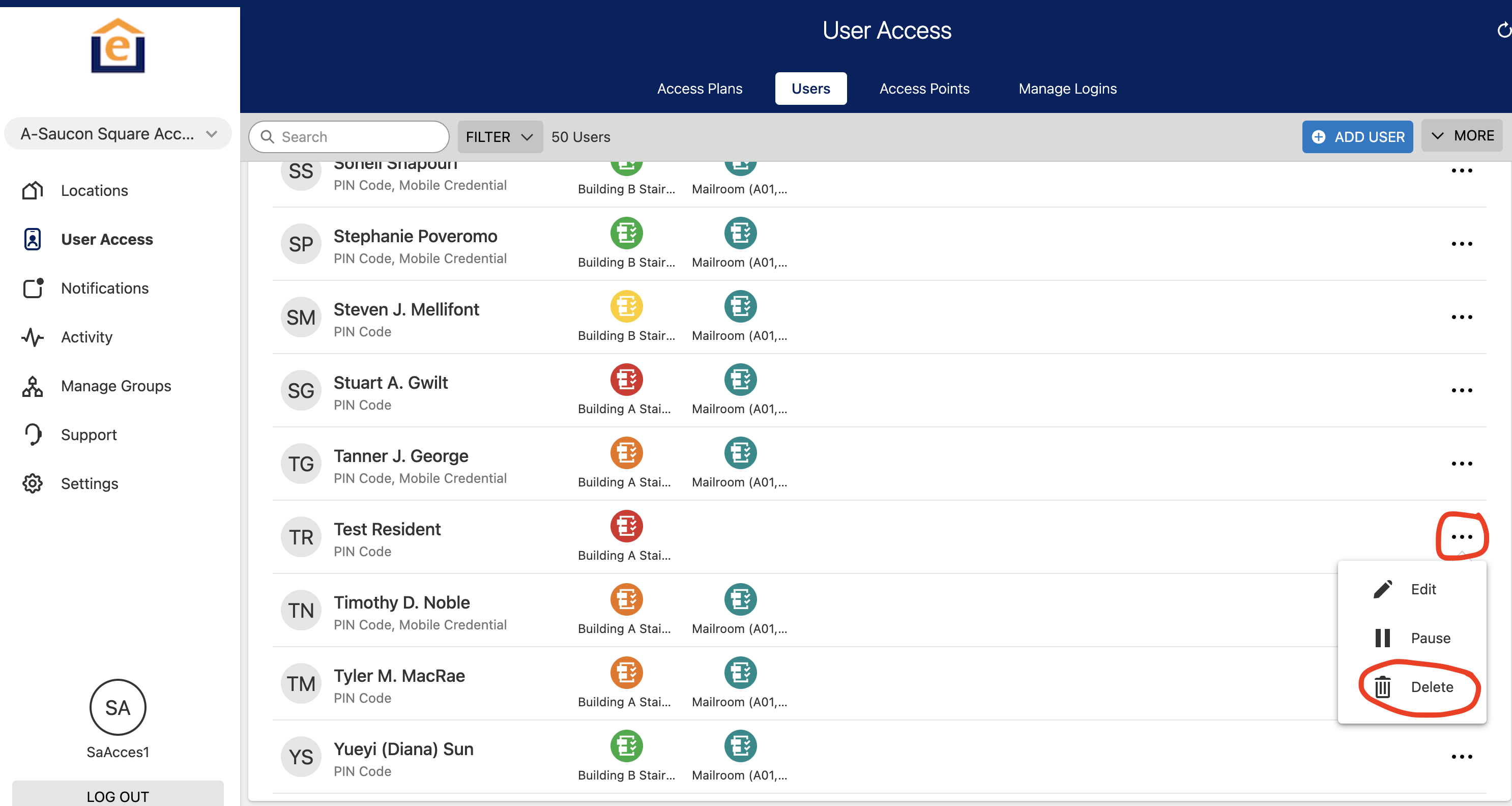Switch to the Access Plans tab
Viewport: 1512px width, 806px height.
tap(699, 89)
